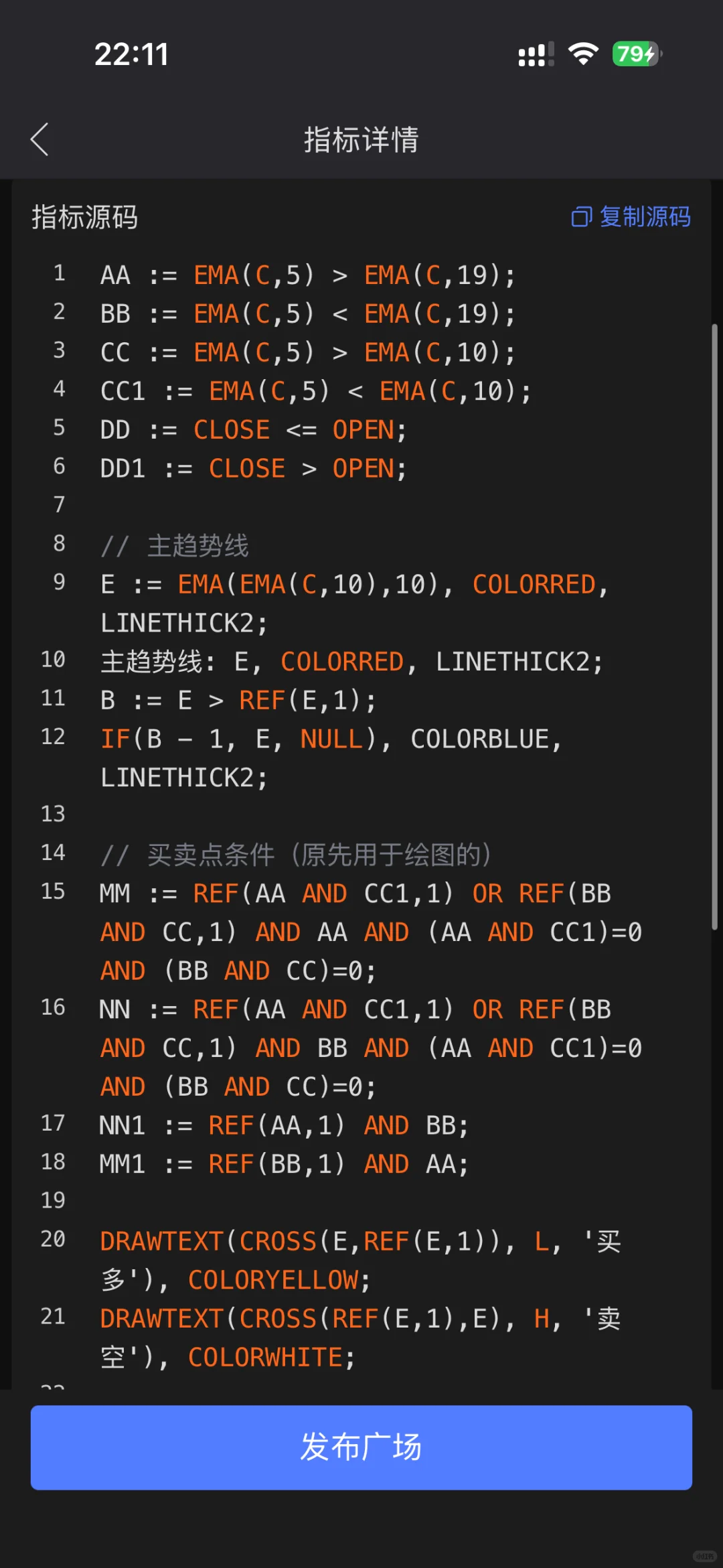Tap line number 7 in the gutter

(x=59, y=504)
